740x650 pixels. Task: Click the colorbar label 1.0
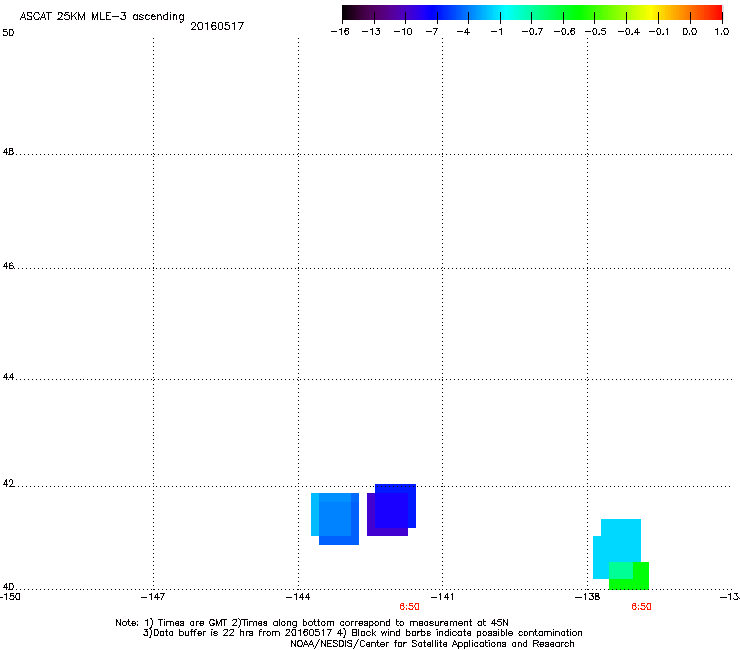tap(722, 32)
